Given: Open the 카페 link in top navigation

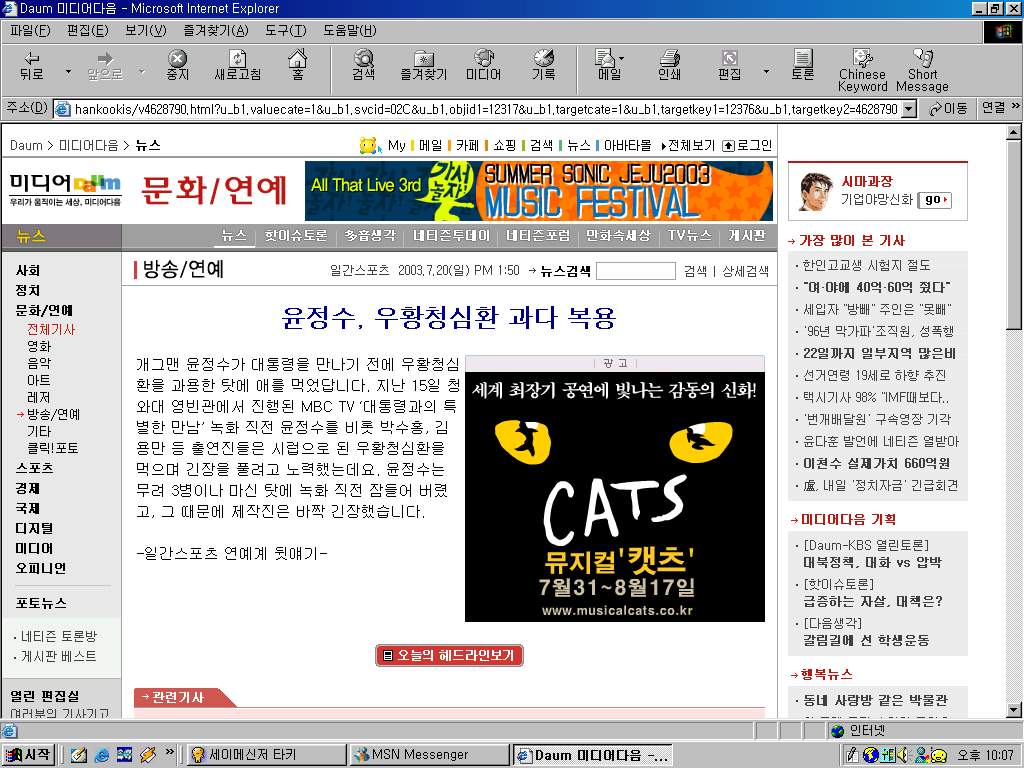Looking at the screenshot, I should pos(467,145).
